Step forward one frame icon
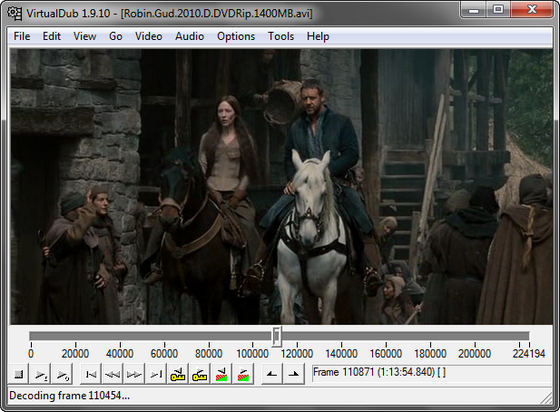The width and height of the screenshot is (560, 412). 134,374
